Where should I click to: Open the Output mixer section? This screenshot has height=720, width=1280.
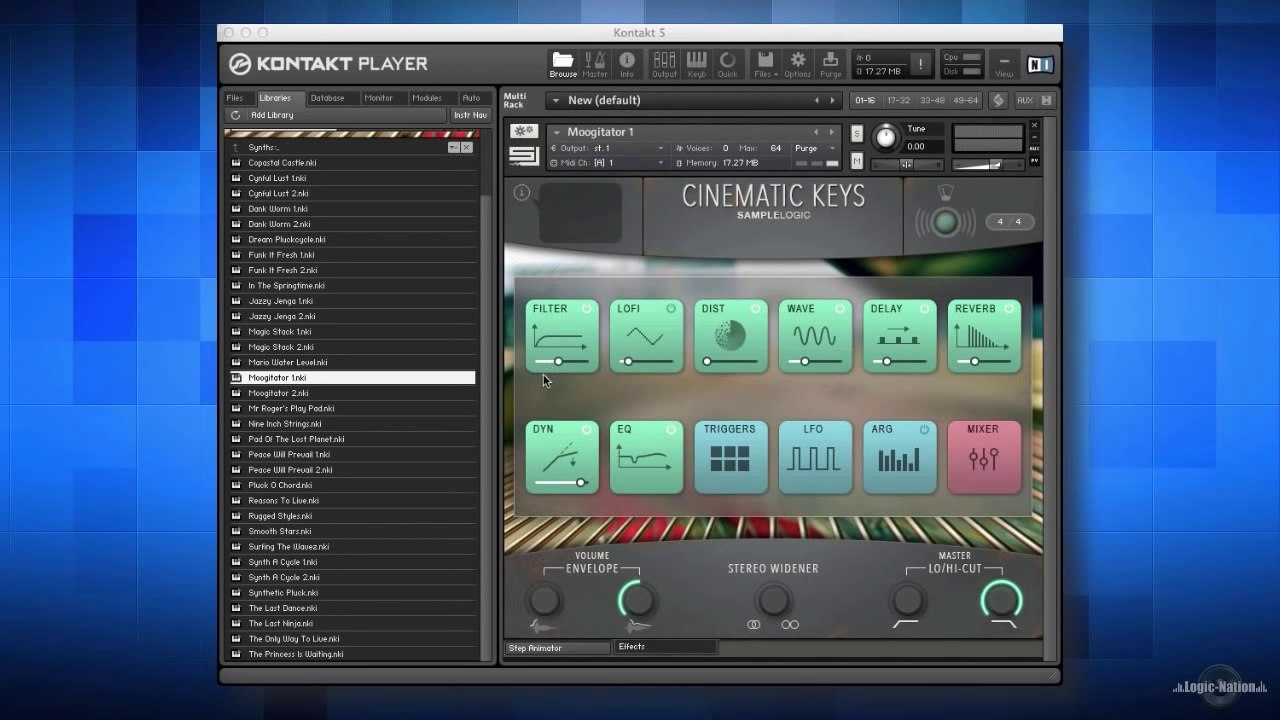point(664,64)
